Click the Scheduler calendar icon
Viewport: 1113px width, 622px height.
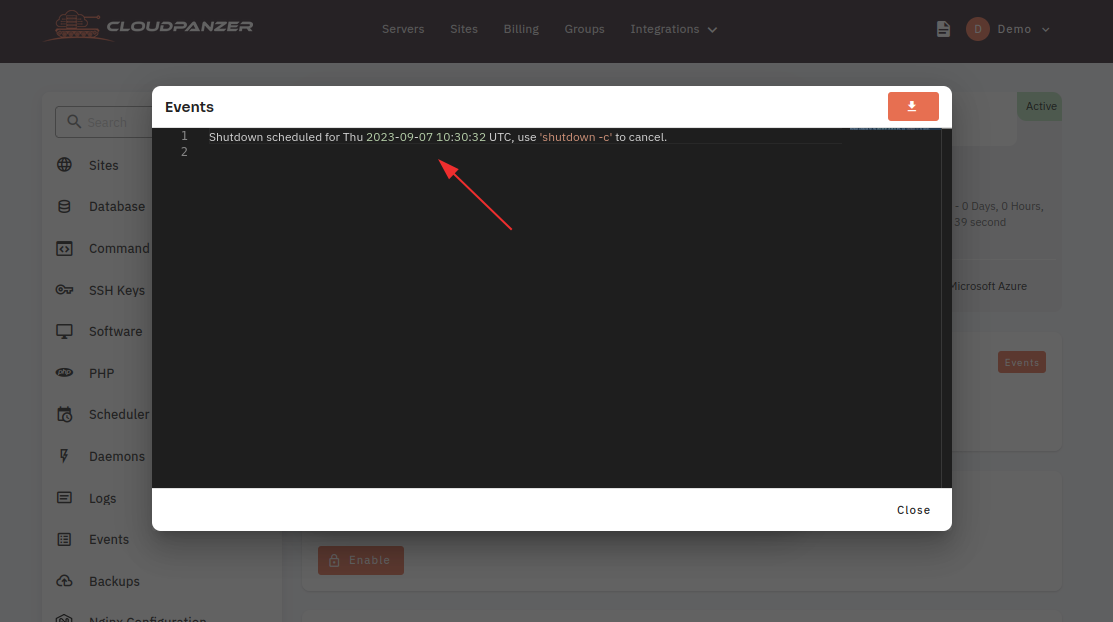point(65,415)
